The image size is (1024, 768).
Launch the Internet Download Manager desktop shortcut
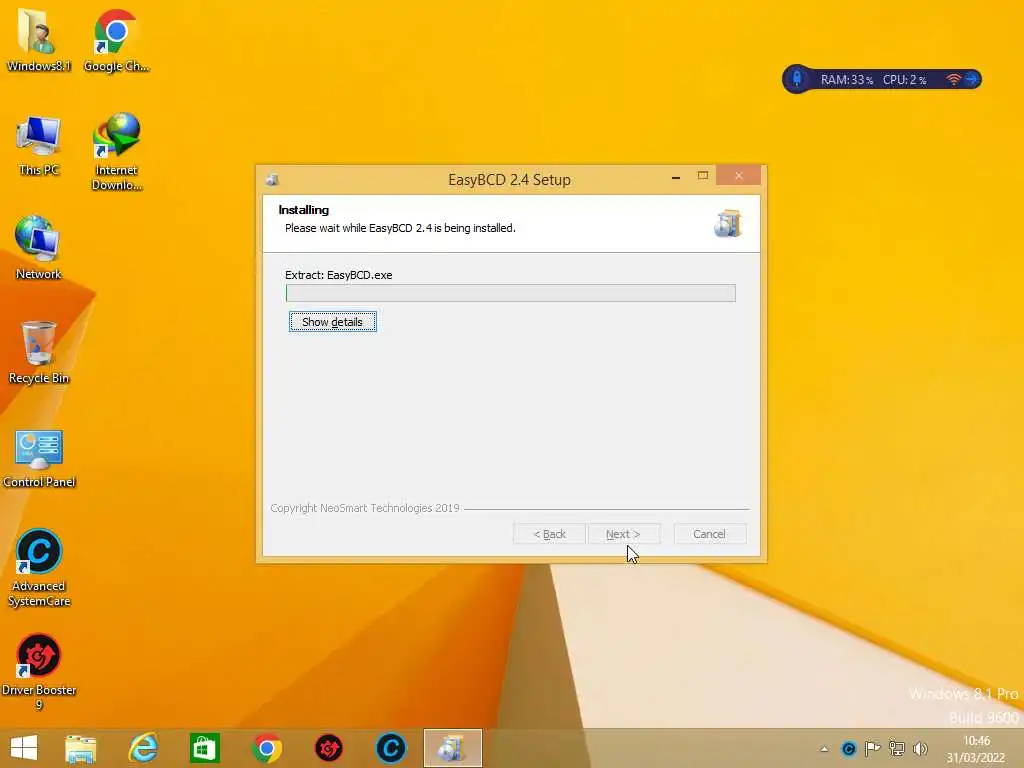116,152
